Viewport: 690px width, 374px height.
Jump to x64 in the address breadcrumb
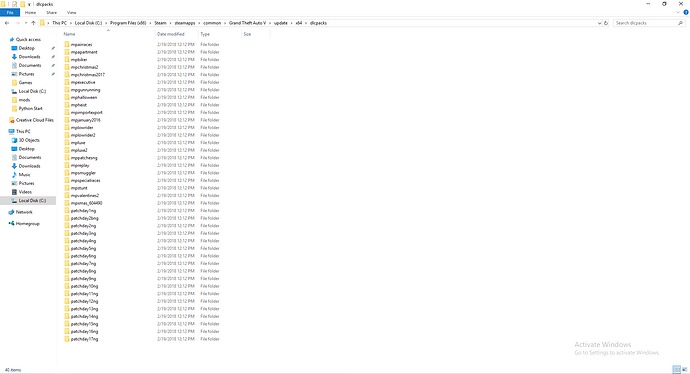(299, 23)
